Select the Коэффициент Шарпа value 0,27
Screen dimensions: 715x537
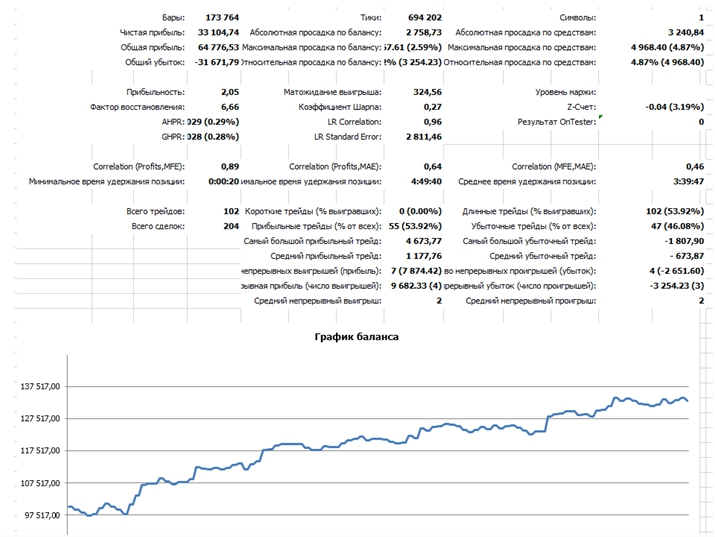coord(432,105)
